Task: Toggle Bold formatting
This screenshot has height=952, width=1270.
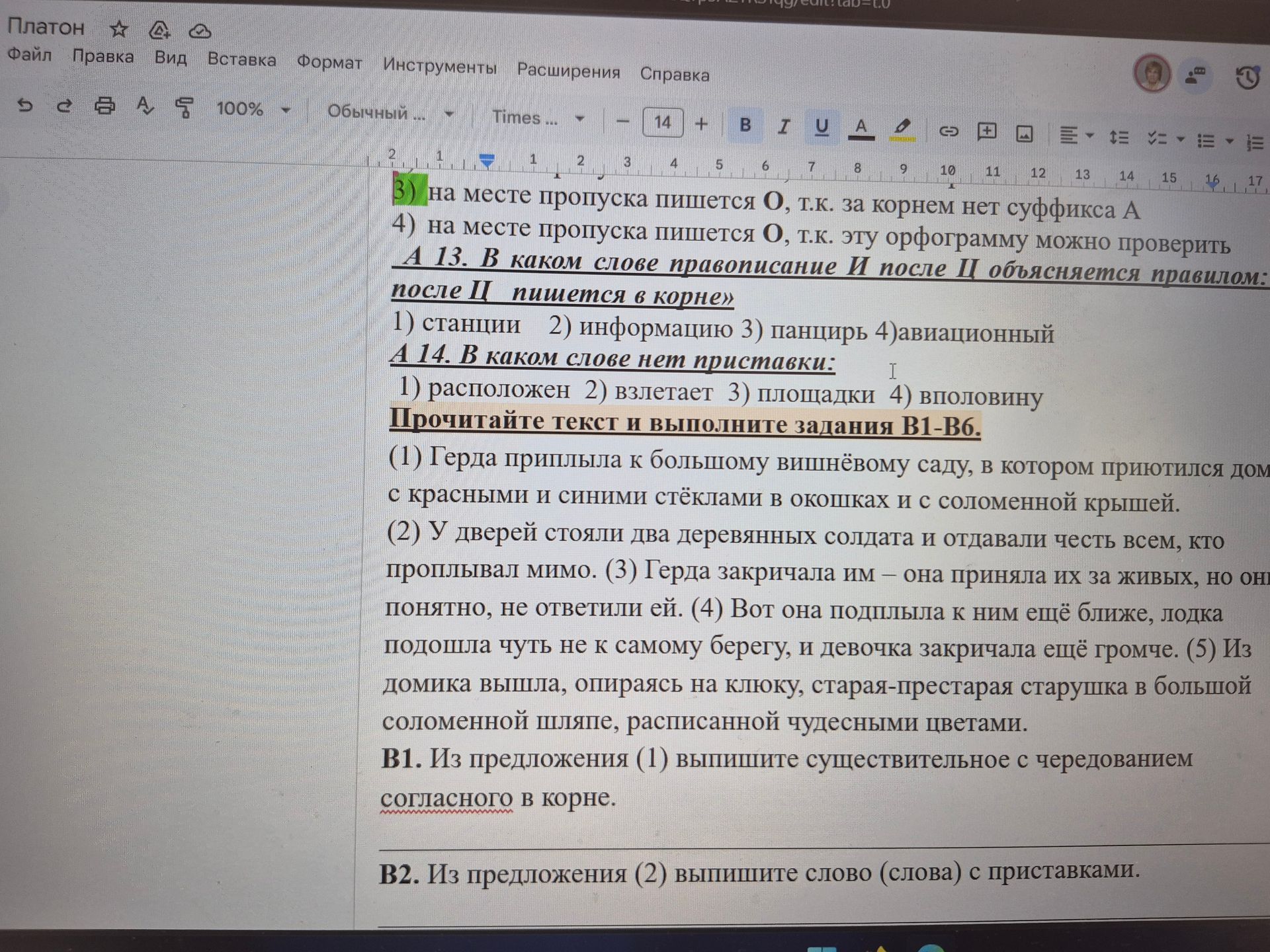Action: click(745, 124)
